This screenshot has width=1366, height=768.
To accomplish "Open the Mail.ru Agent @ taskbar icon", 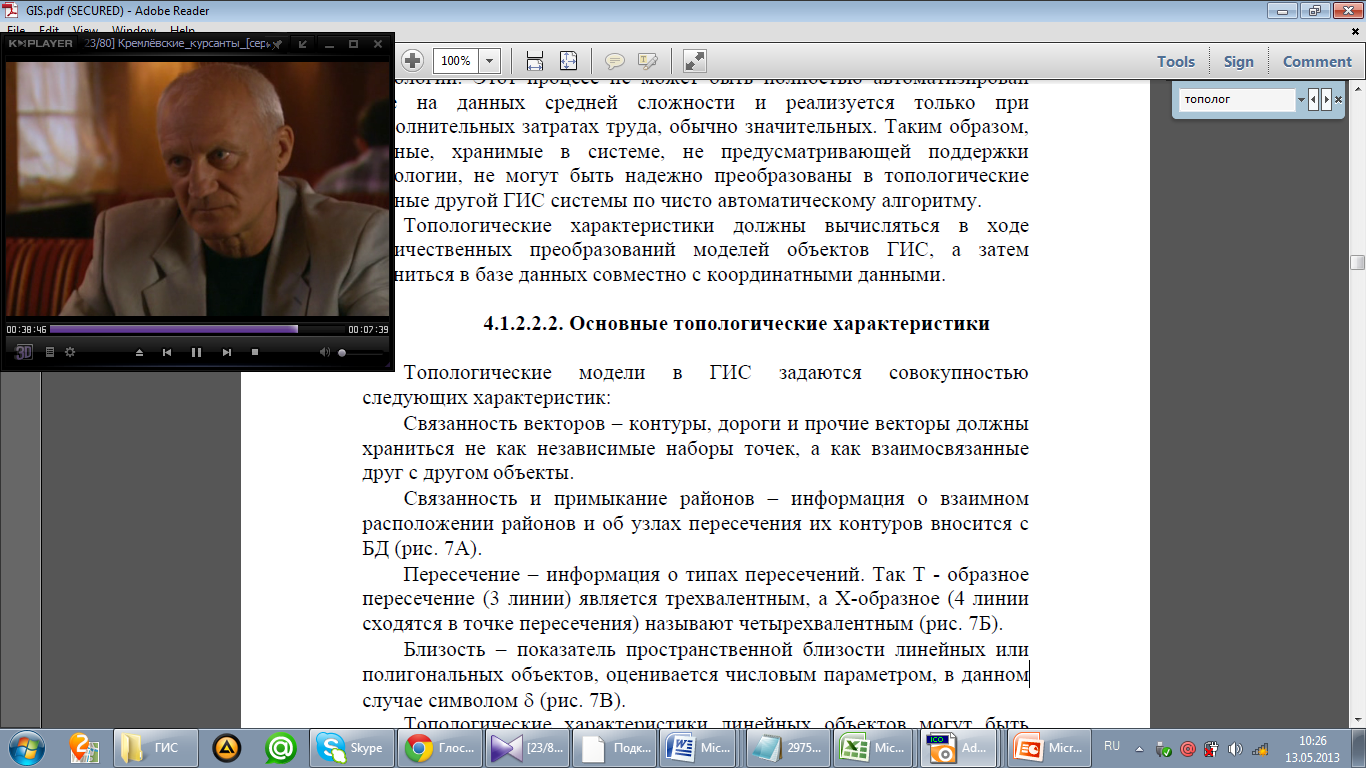I will (281, 748).
